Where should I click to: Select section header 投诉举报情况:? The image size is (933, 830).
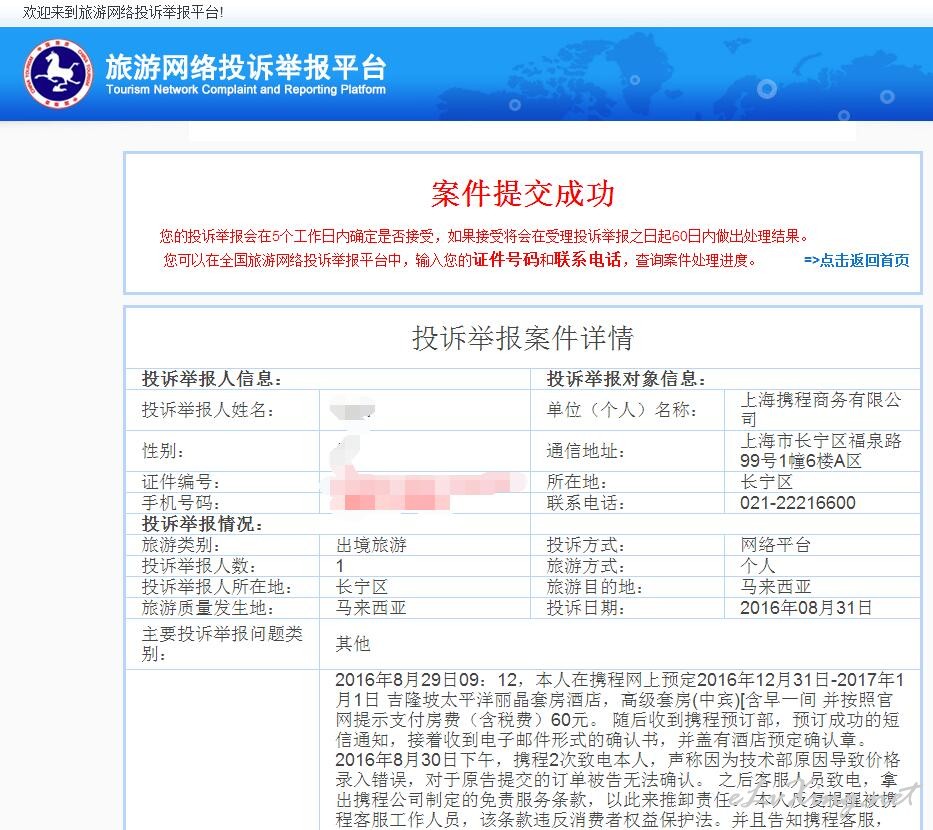(202, 524)
